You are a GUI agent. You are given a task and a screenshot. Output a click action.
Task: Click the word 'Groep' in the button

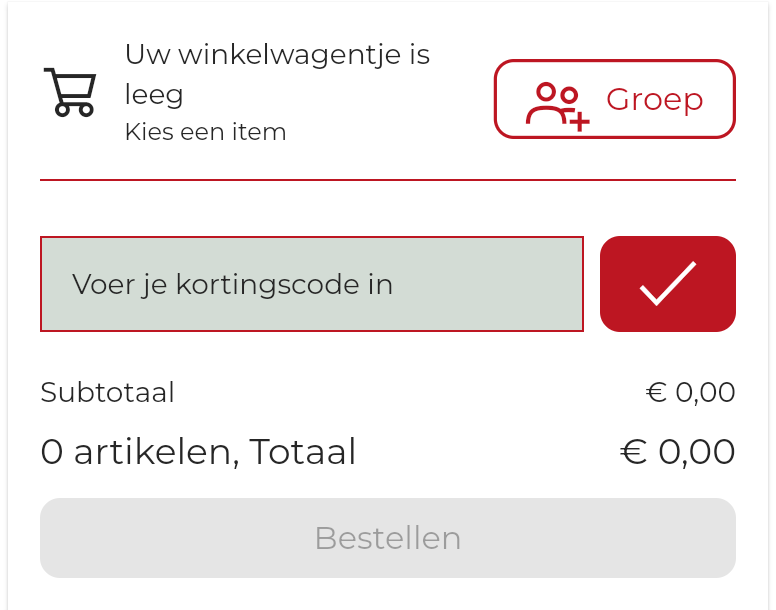(x=654, y=100)
